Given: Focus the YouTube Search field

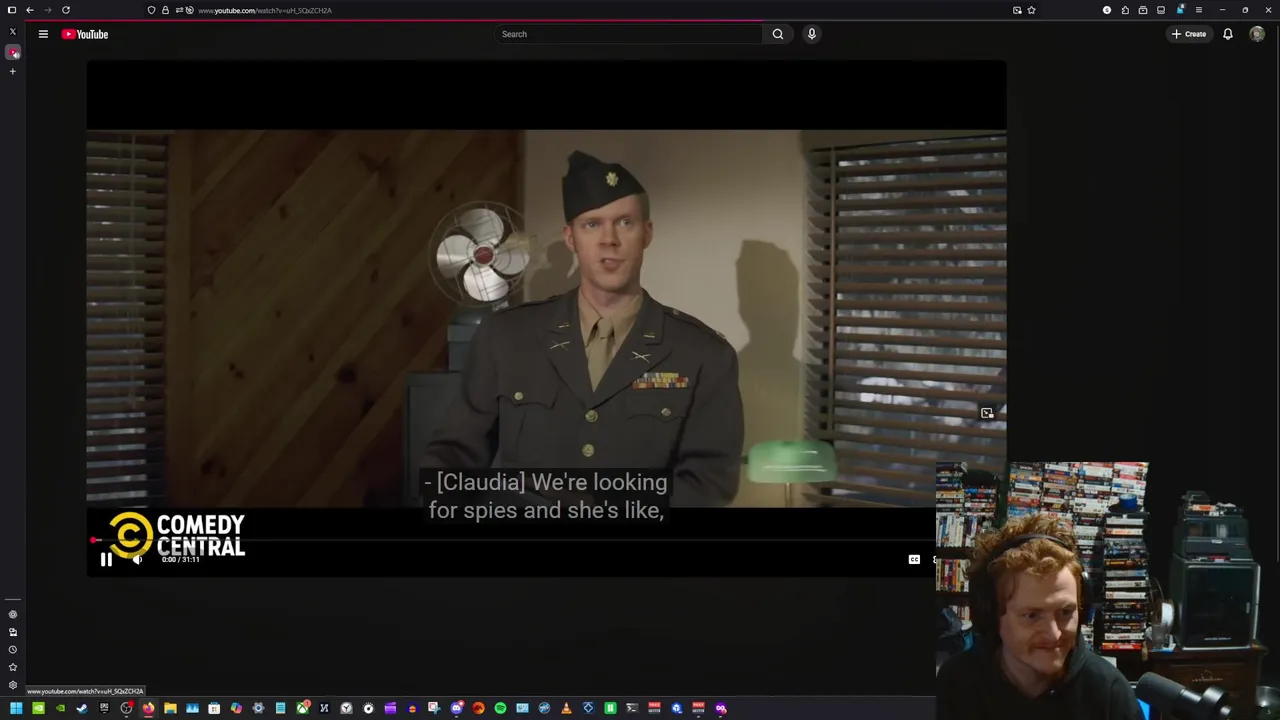Looking at the screenshot, I should [x=630, y=34].
